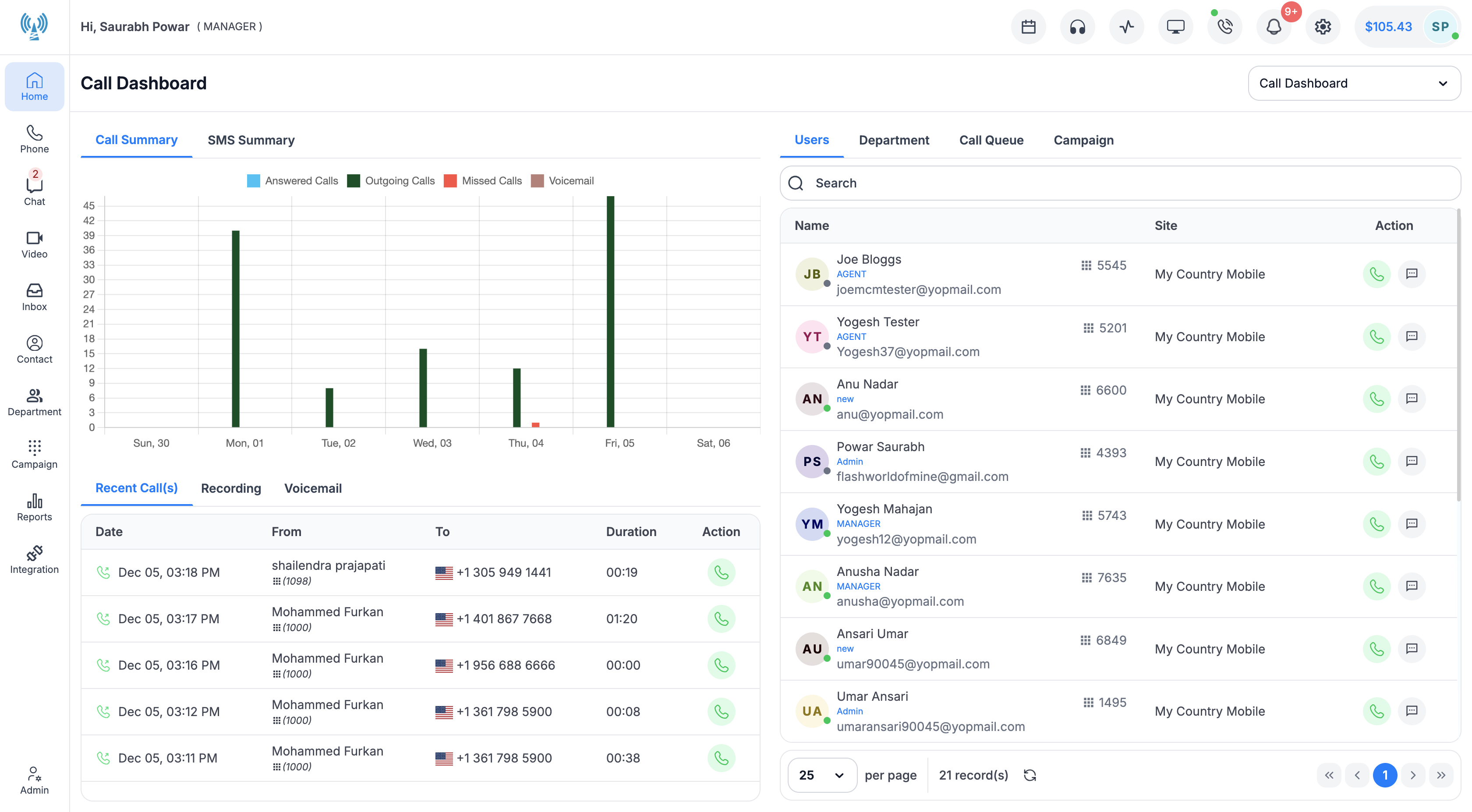Open the notifications bell
Viewport: 1472px width, 812px height.
(x=1274, y=27)
